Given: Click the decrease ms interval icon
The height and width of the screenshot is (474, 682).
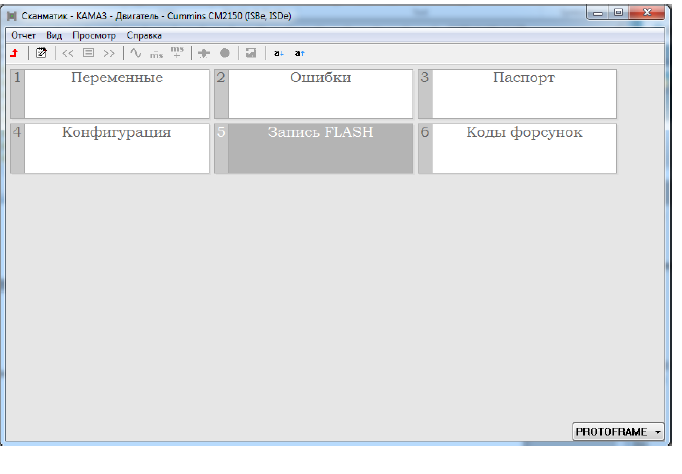Looking at the screenshot, I should point(156,54).
